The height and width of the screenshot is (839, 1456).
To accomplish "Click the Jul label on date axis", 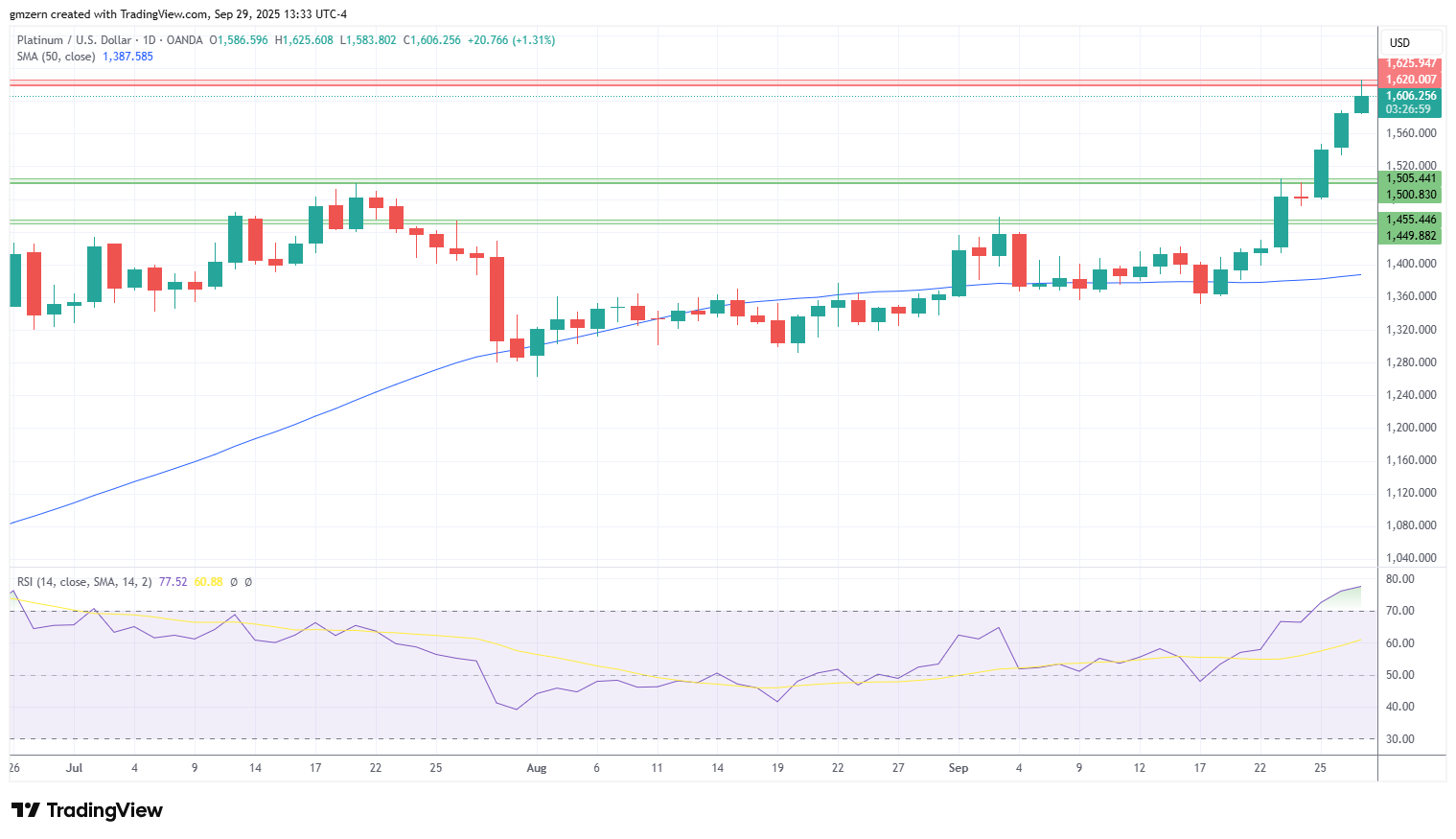I will click(x=75, y=768).
